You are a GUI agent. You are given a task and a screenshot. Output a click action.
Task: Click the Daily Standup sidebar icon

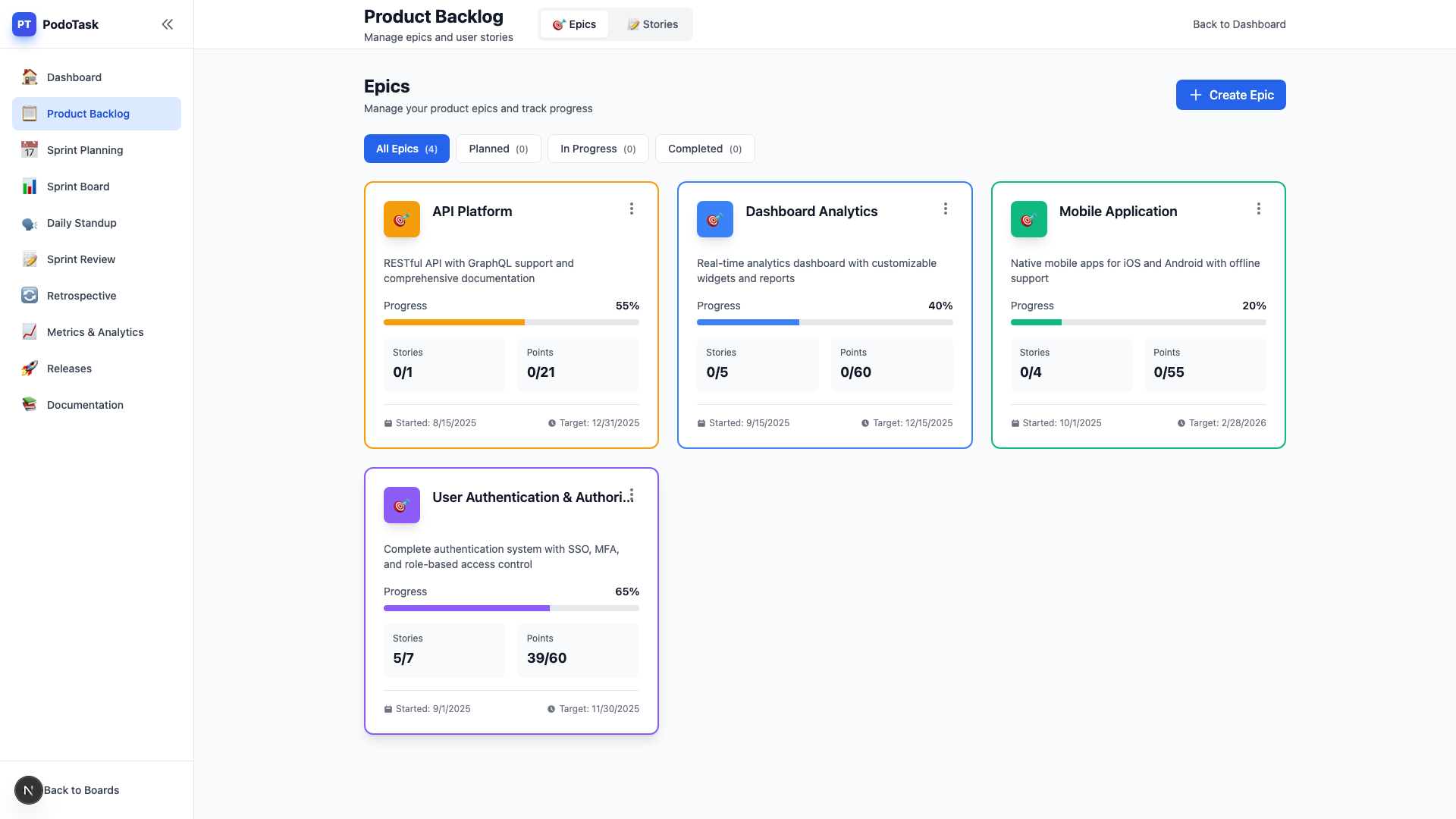30,223
